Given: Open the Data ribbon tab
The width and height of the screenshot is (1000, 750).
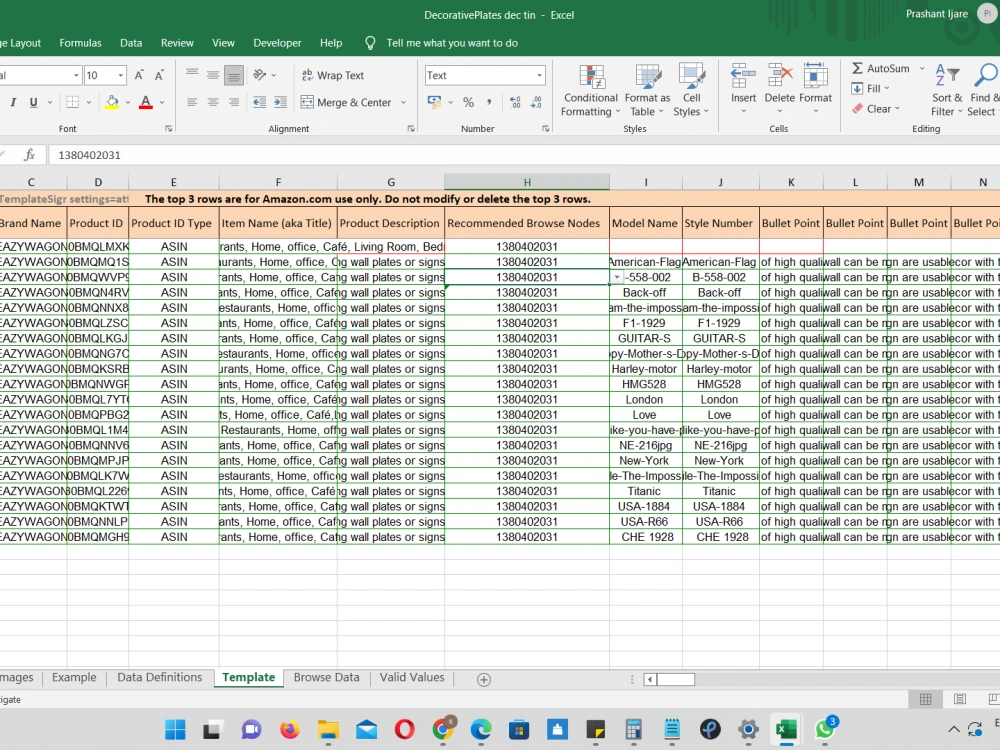Looking at the screenshot, I should point(131,43).
